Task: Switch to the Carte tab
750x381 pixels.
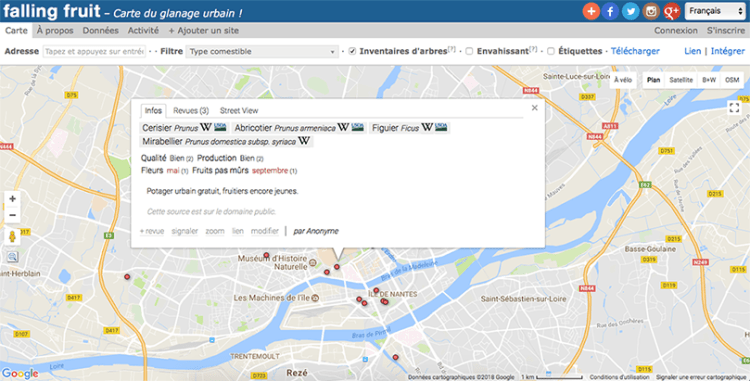Action: [x=16, y=31]
